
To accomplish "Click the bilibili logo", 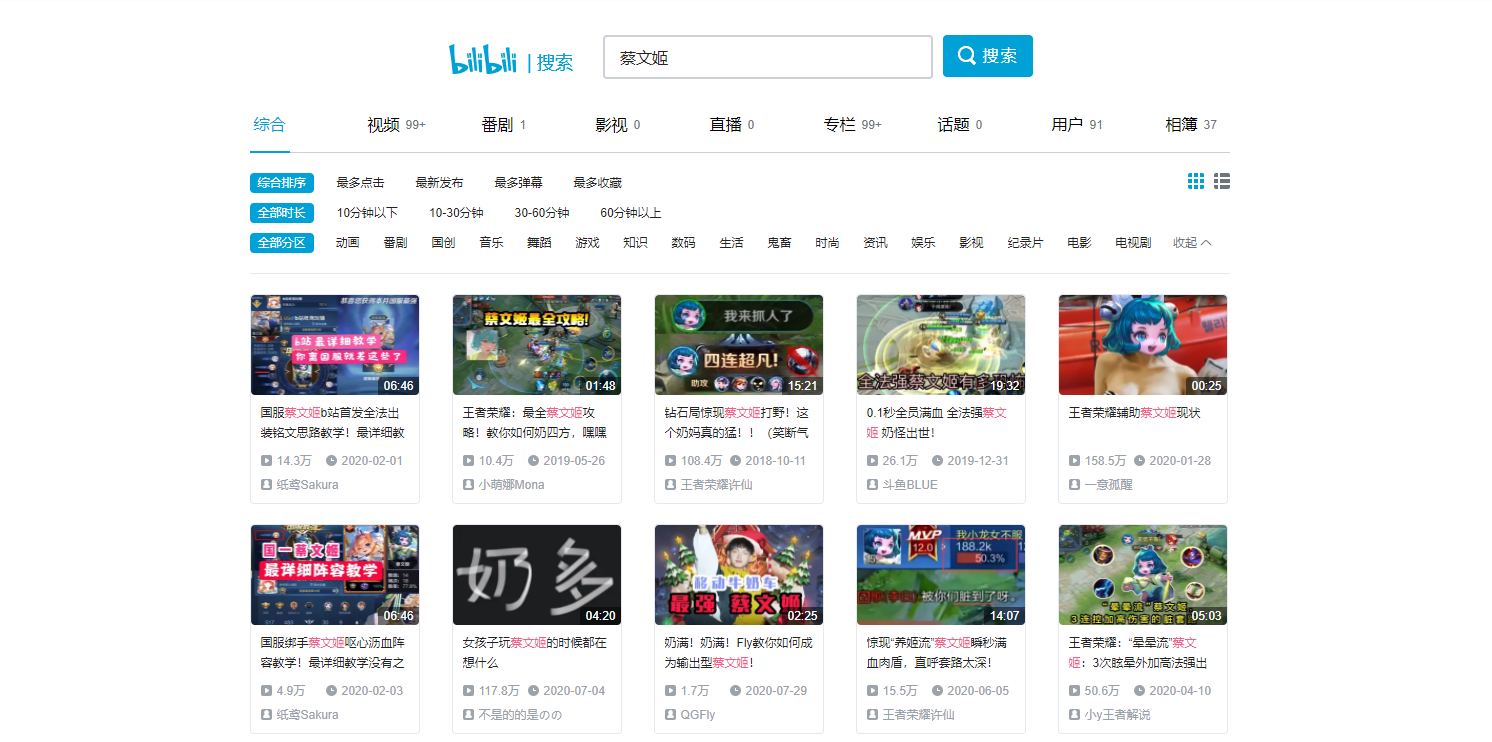I will tap(483, 59).
